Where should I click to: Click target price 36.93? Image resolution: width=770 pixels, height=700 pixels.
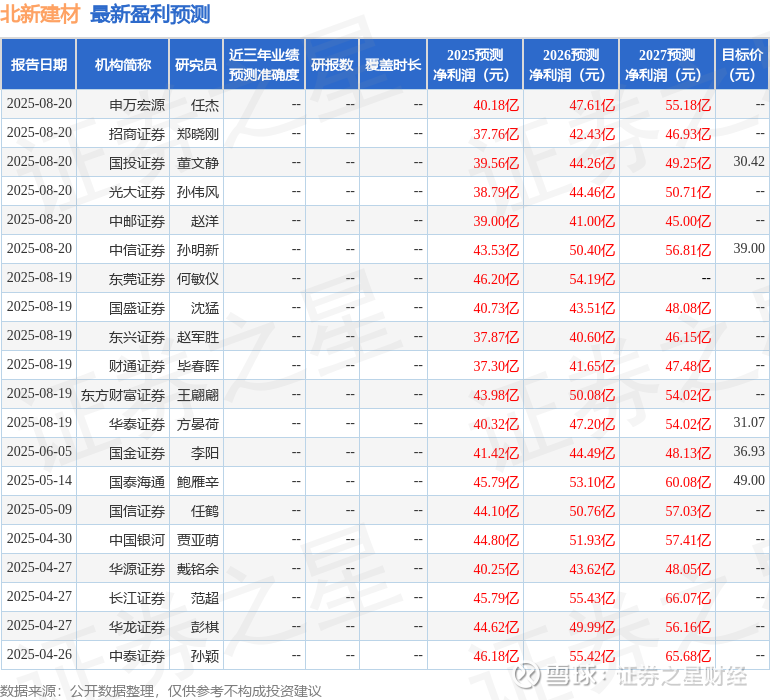pos(749,451)
